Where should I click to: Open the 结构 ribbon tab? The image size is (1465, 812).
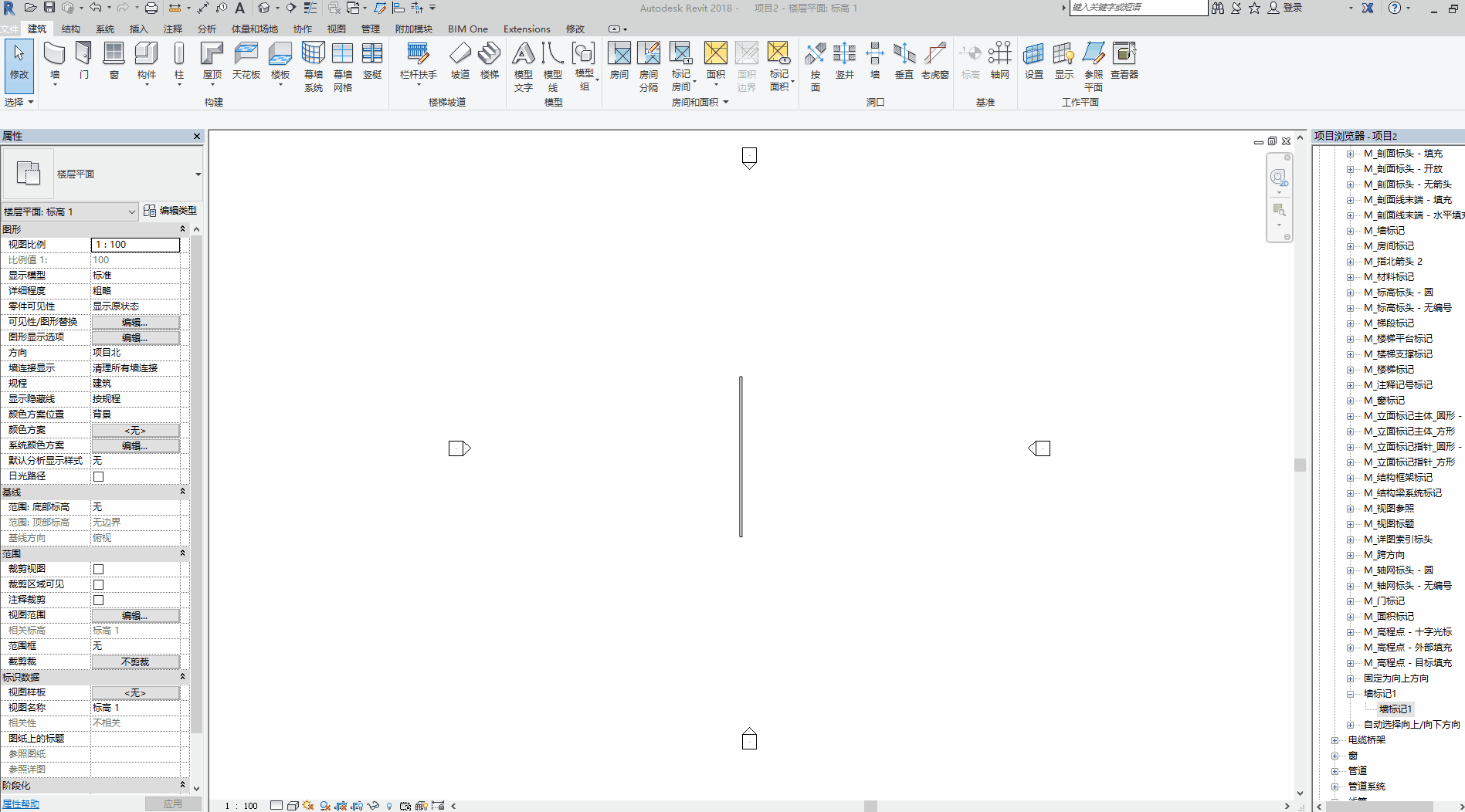(x=71, y=29)
